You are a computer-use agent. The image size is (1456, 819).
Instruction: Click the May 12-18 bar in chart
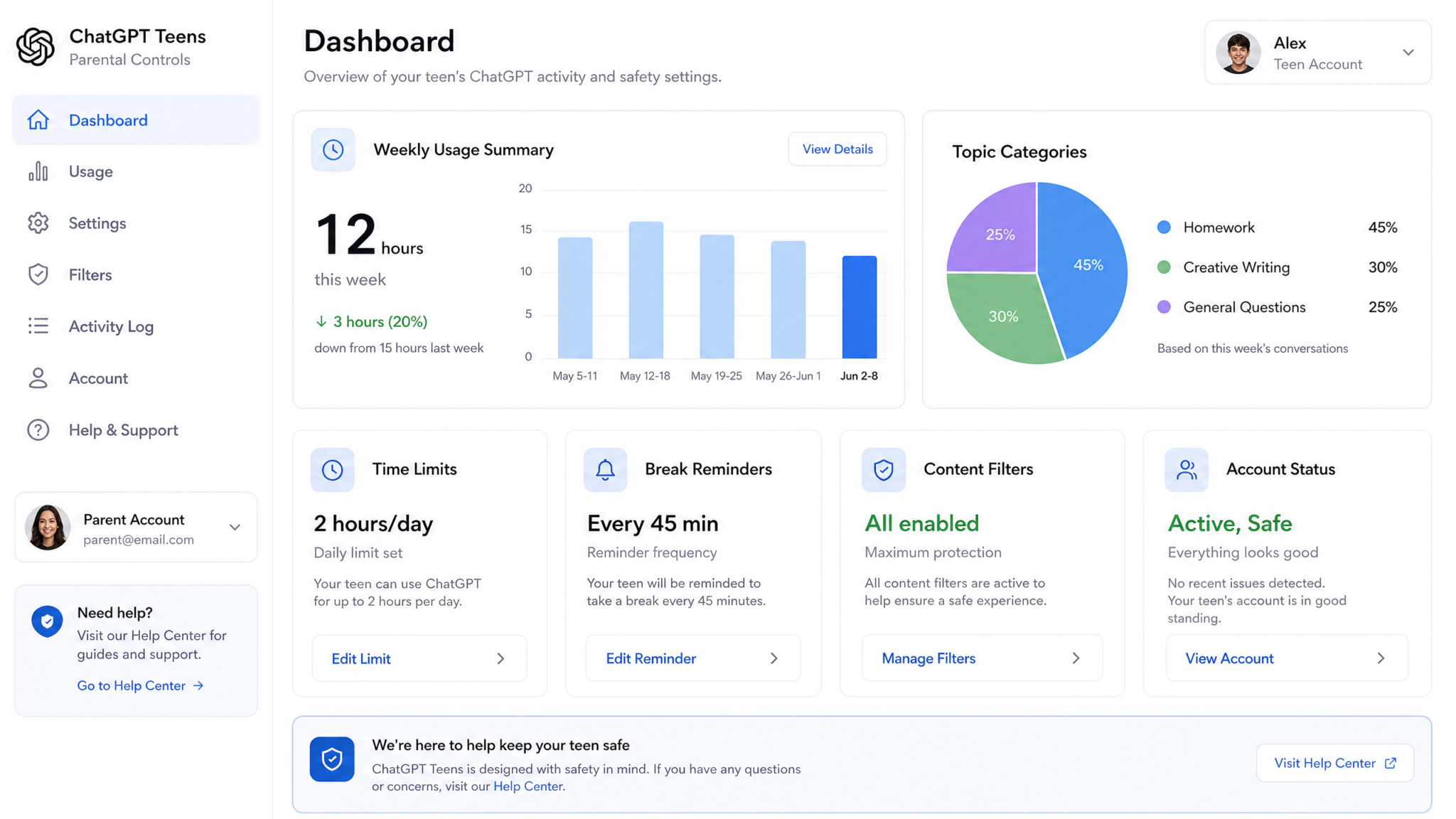(x=646, y=290)
